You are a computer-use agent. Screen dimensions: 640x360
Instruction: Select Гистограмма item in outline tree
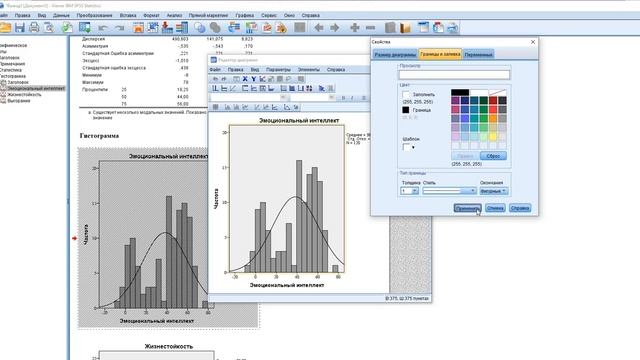point(13,76)
